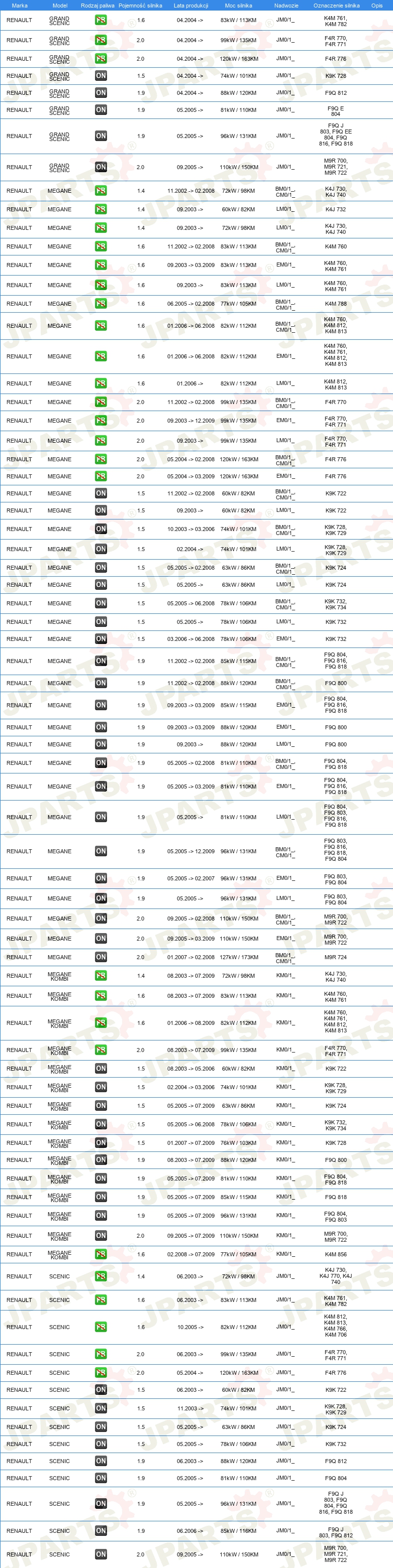Click the Oznaczenie silnika column header
The image size is (393, 1568).
point(336,6)
